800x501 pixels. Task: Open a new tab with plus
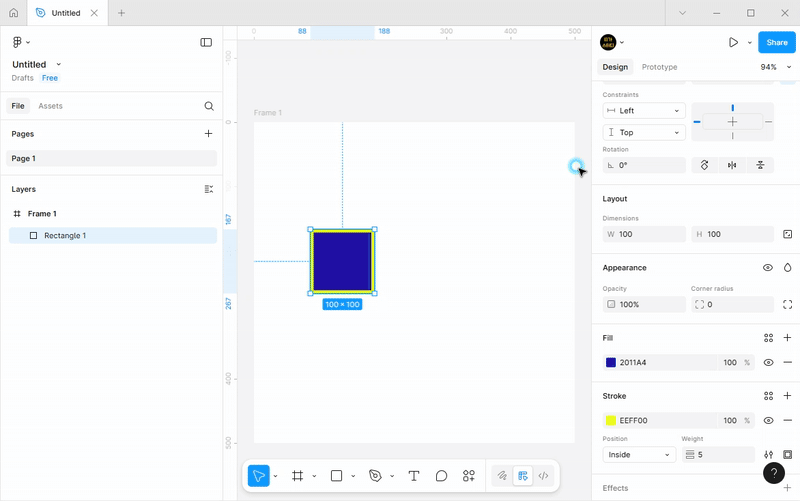pos(121,13)
